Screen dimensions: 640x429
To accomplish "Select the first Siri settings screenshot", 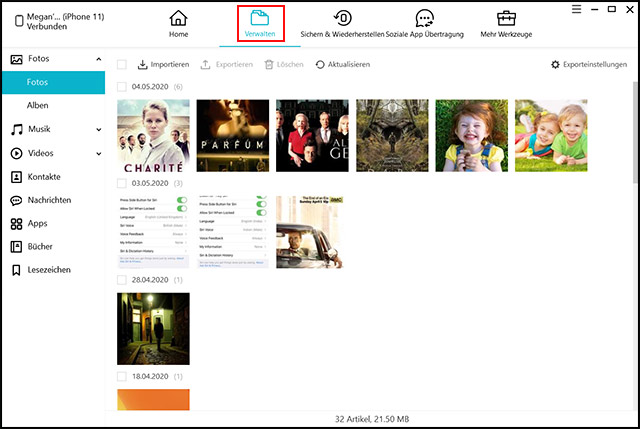I will point(153,232).
